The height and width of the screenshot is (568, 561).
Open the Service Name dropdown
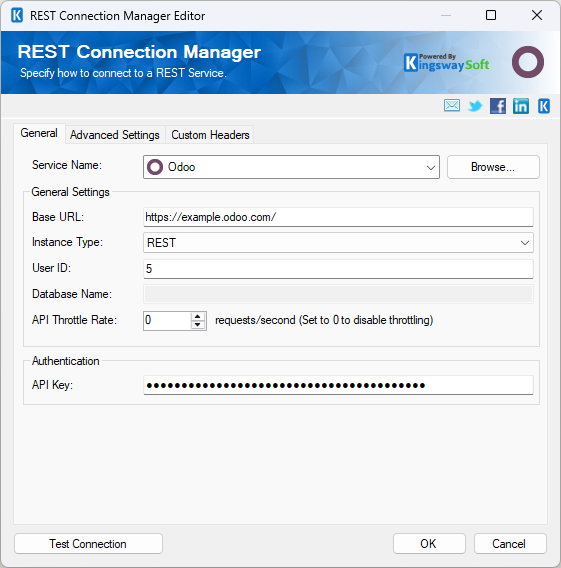coord(291,167)
